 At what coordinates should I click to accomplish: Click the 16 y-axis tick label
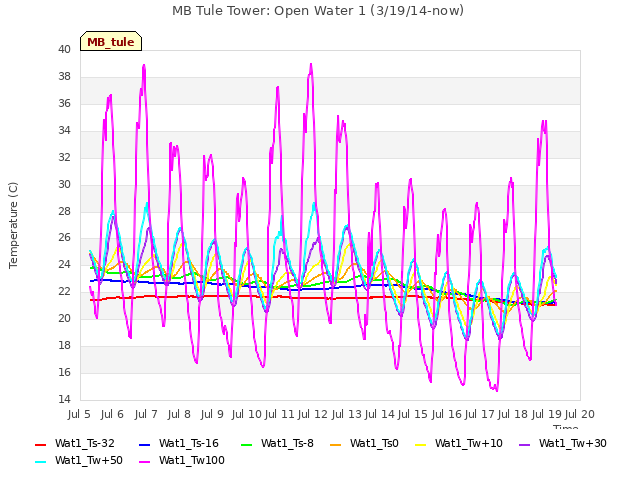coord(64,372)
